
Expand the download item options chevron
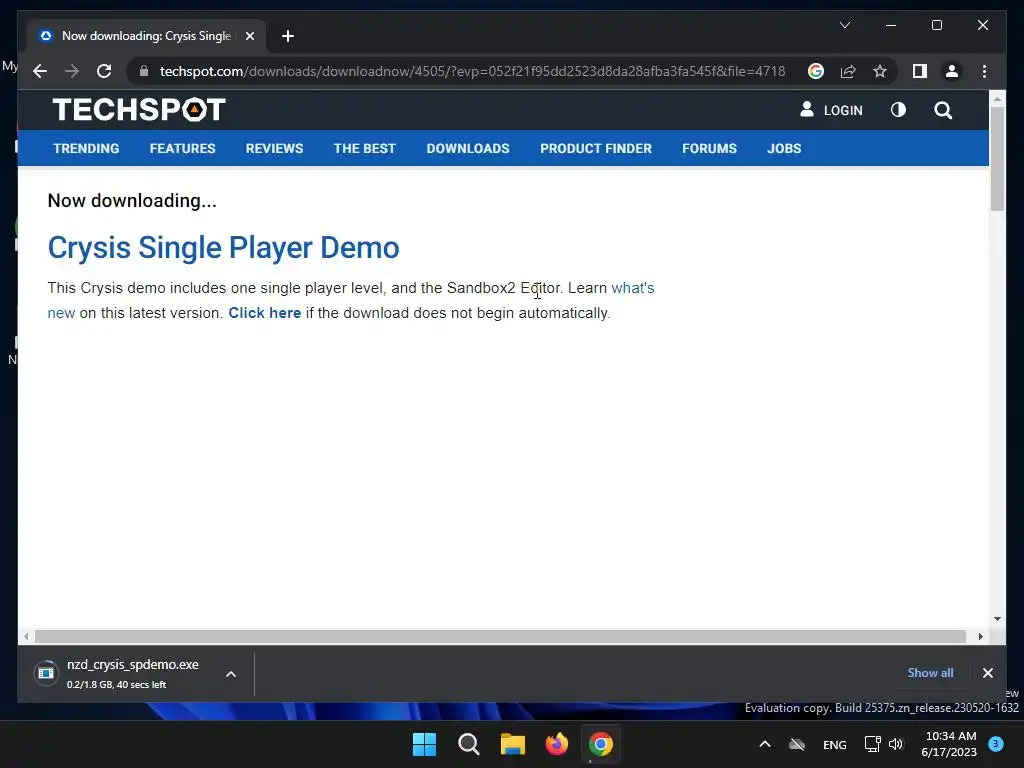pos(231,674)
